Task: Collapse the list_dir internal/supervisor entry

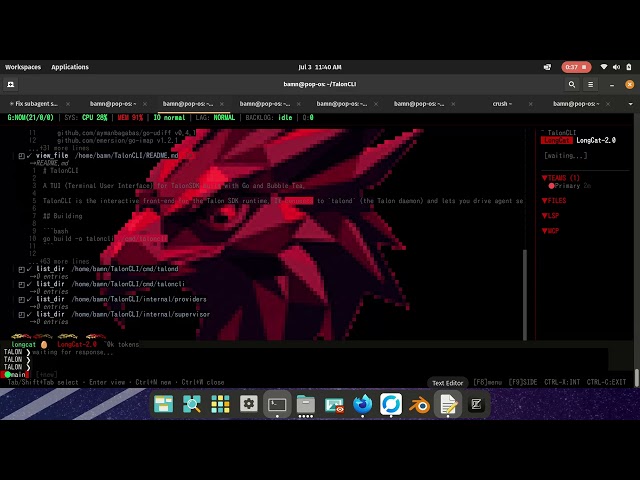Action: pyautogui.click(x=22, y=315)
